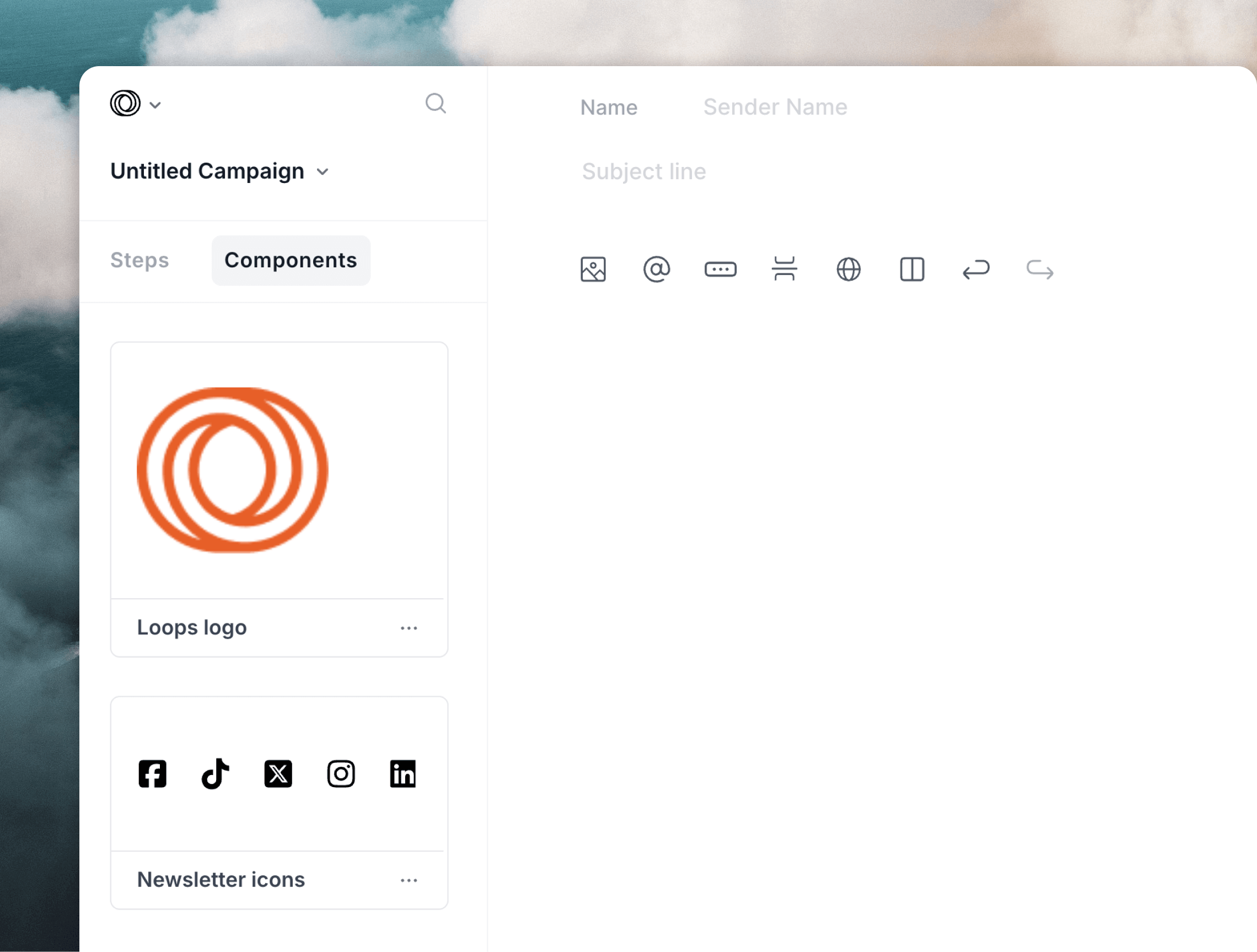The image size is (1257, 952).
Task: Expand the workspace chevron beside the logo
Action: tap(155, 105)
